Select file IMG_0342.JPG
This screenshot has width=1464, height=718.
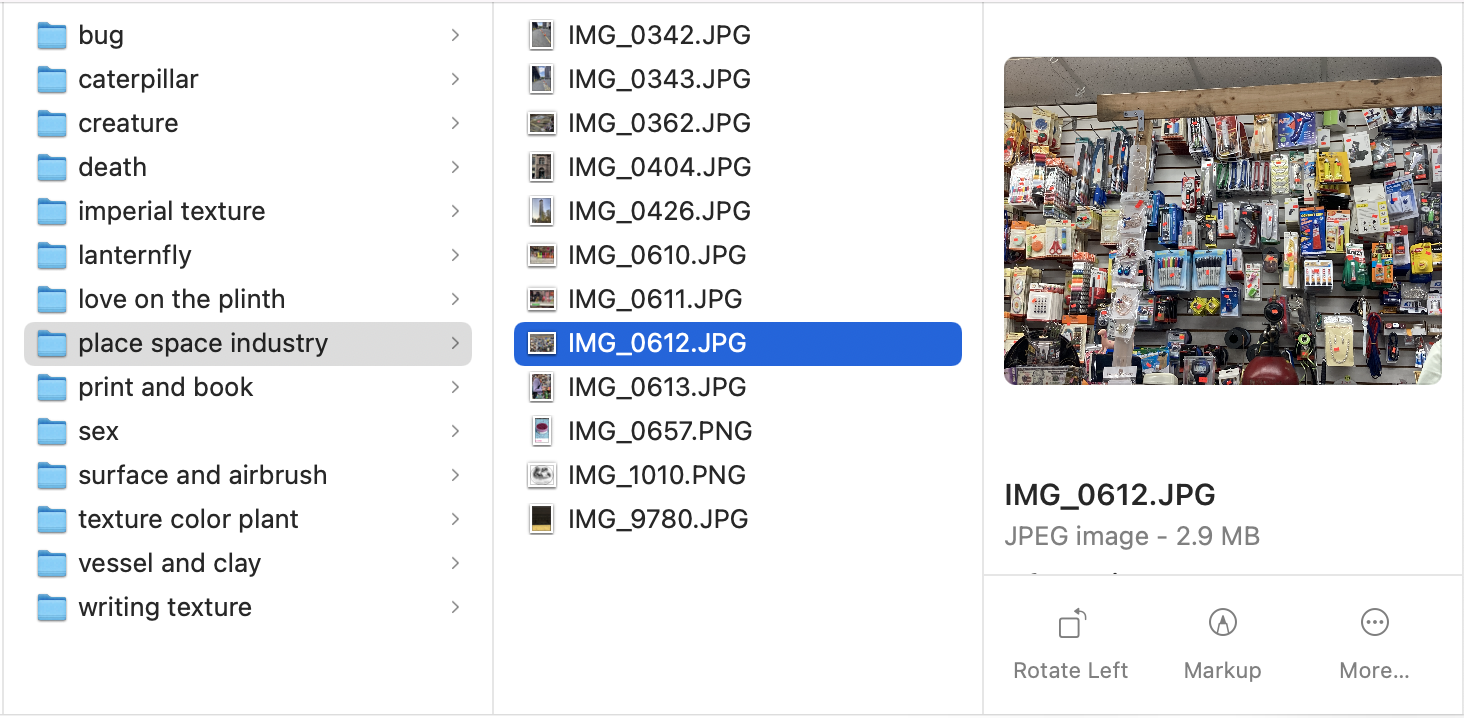point(659,35)
